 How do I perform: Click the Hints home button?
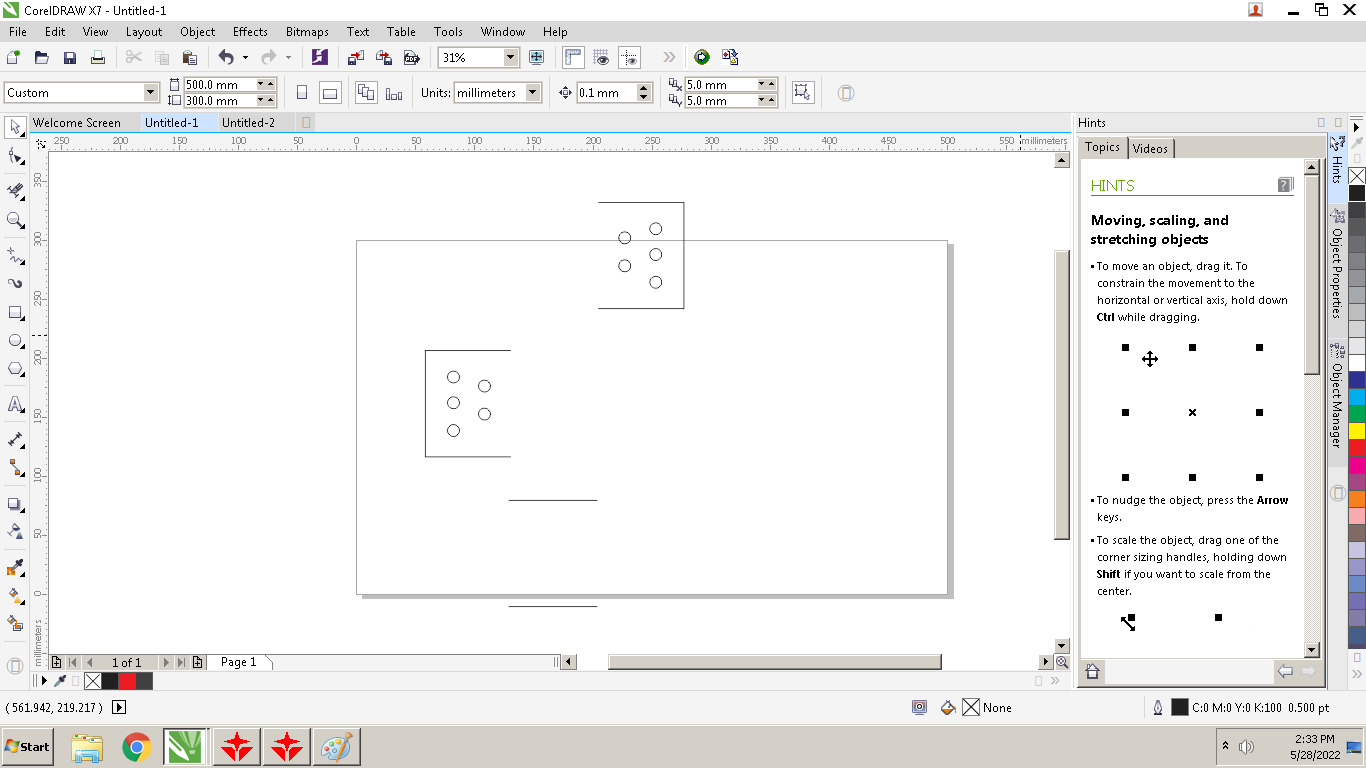point(1093,672)
